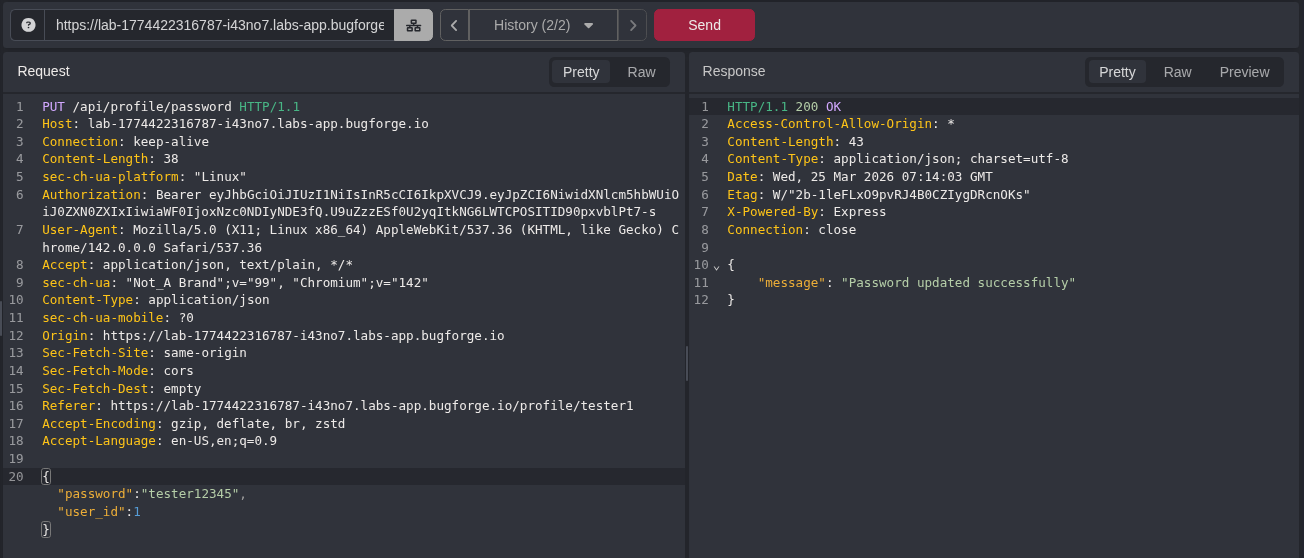Screen dimensions: 1304x558
Task: Open the Response Preview tab
Action: tap(1244, 72)
